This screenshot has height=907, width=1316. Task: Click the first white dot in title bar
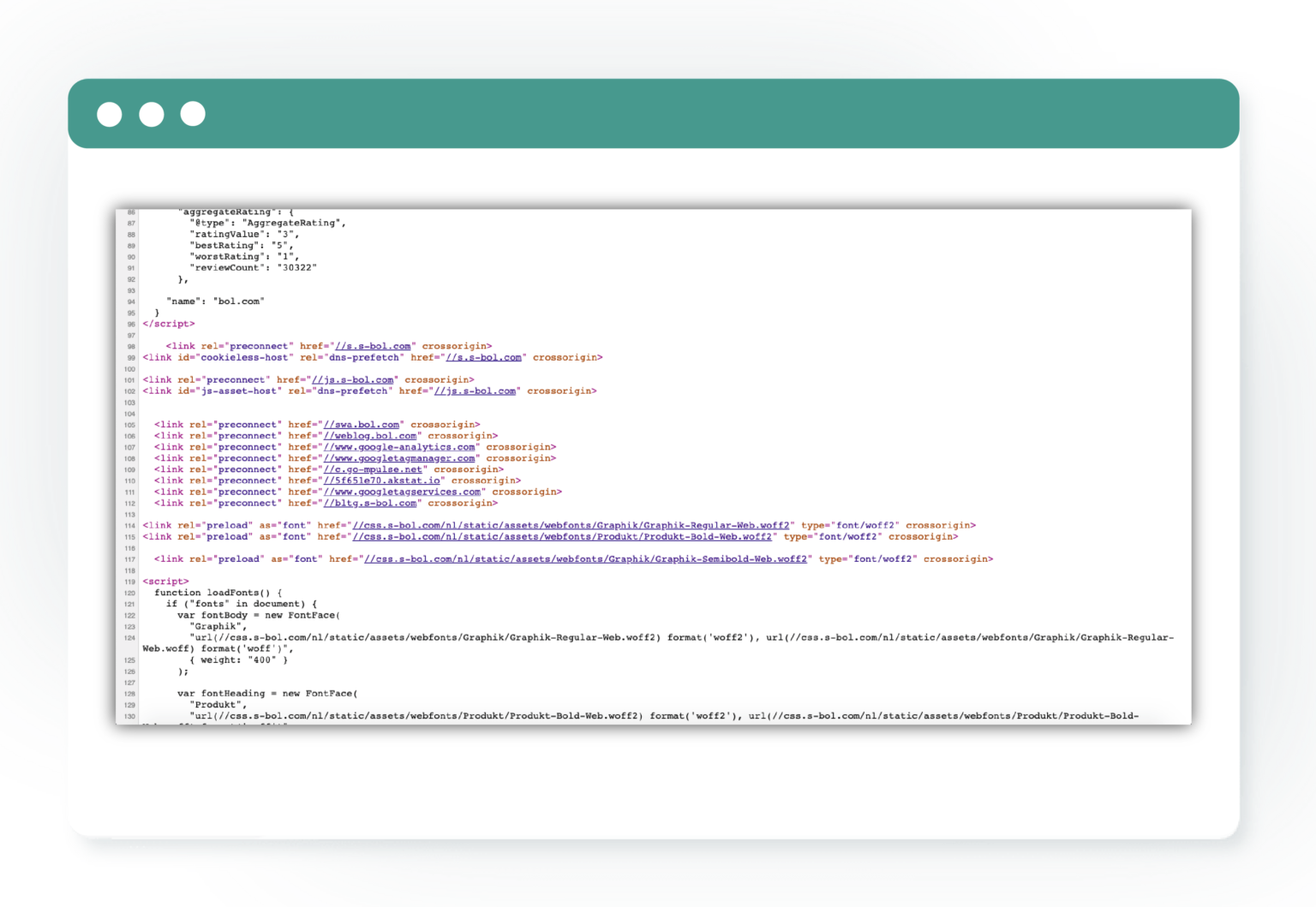coord(110,114)
